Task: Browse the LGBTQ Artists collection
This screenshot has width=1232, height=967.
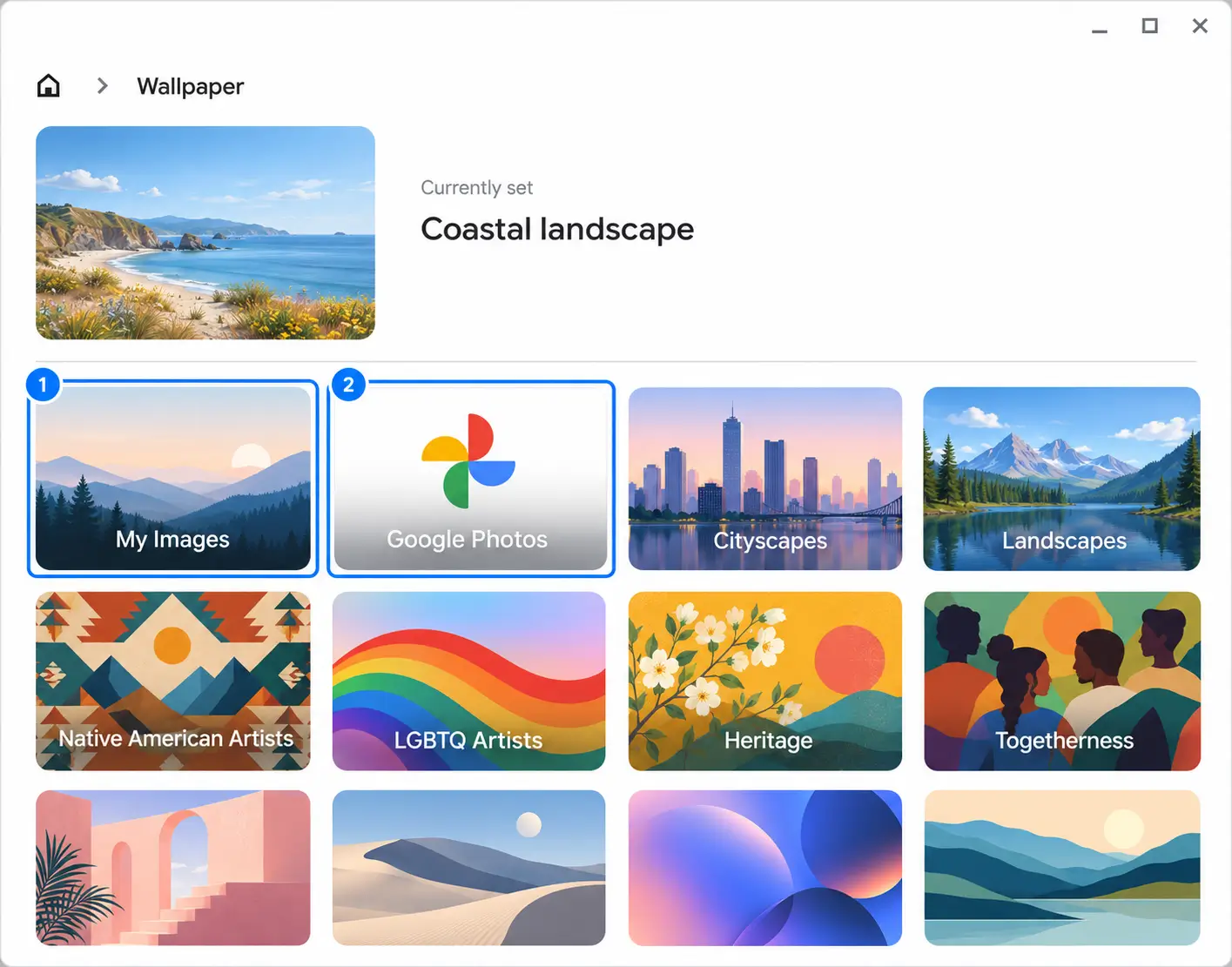Action: pos(469,681)
